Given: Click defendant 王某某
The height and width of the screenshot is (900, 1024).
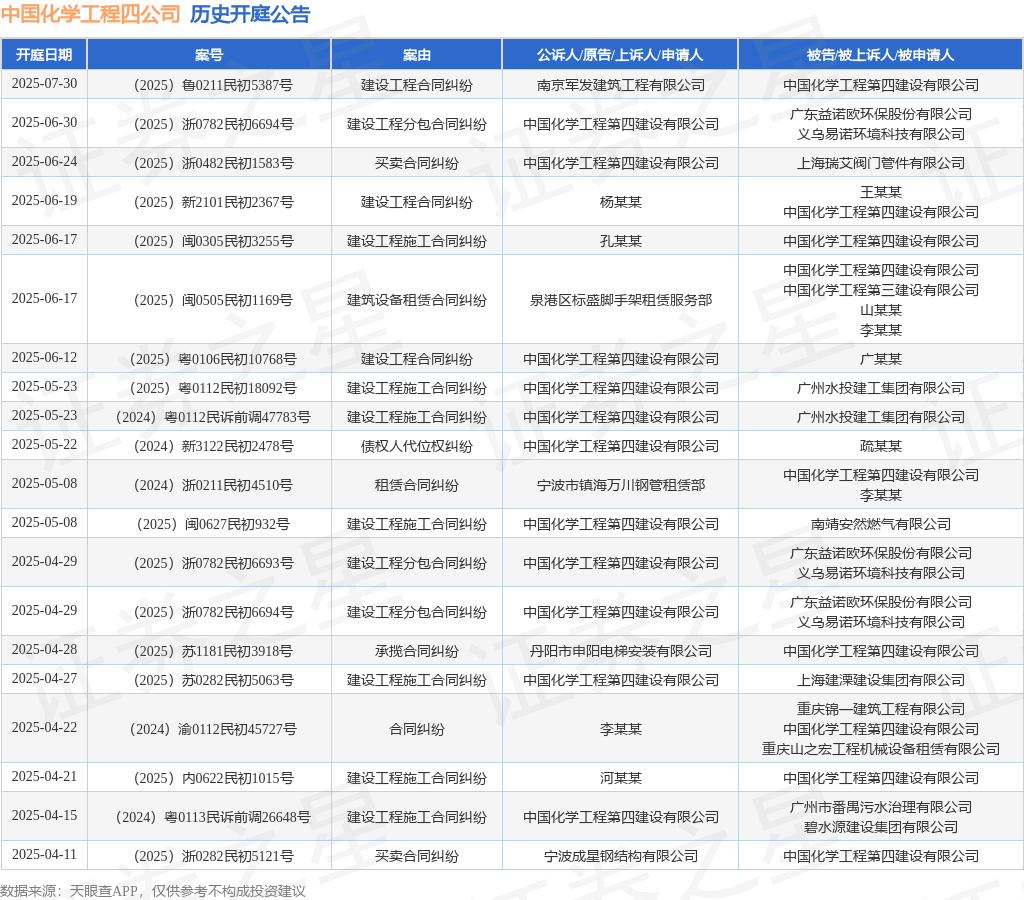Looking at the screenshot, I should pyautogui.click(x=881, y=192).
